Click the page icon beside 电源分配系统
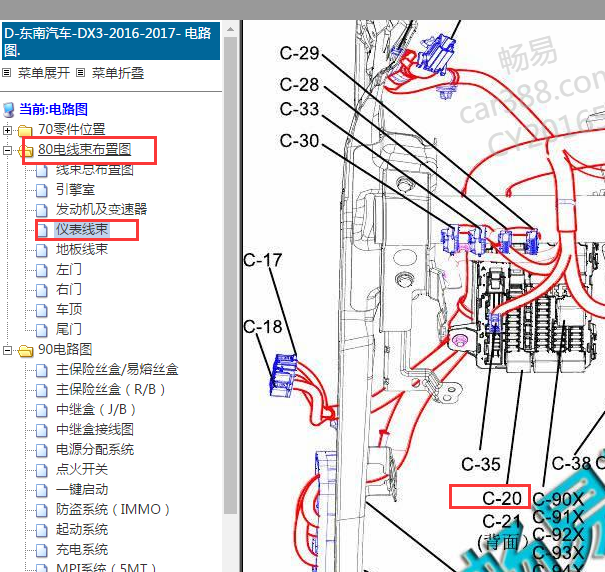This screenshot has width=605, height=572. 42,450
